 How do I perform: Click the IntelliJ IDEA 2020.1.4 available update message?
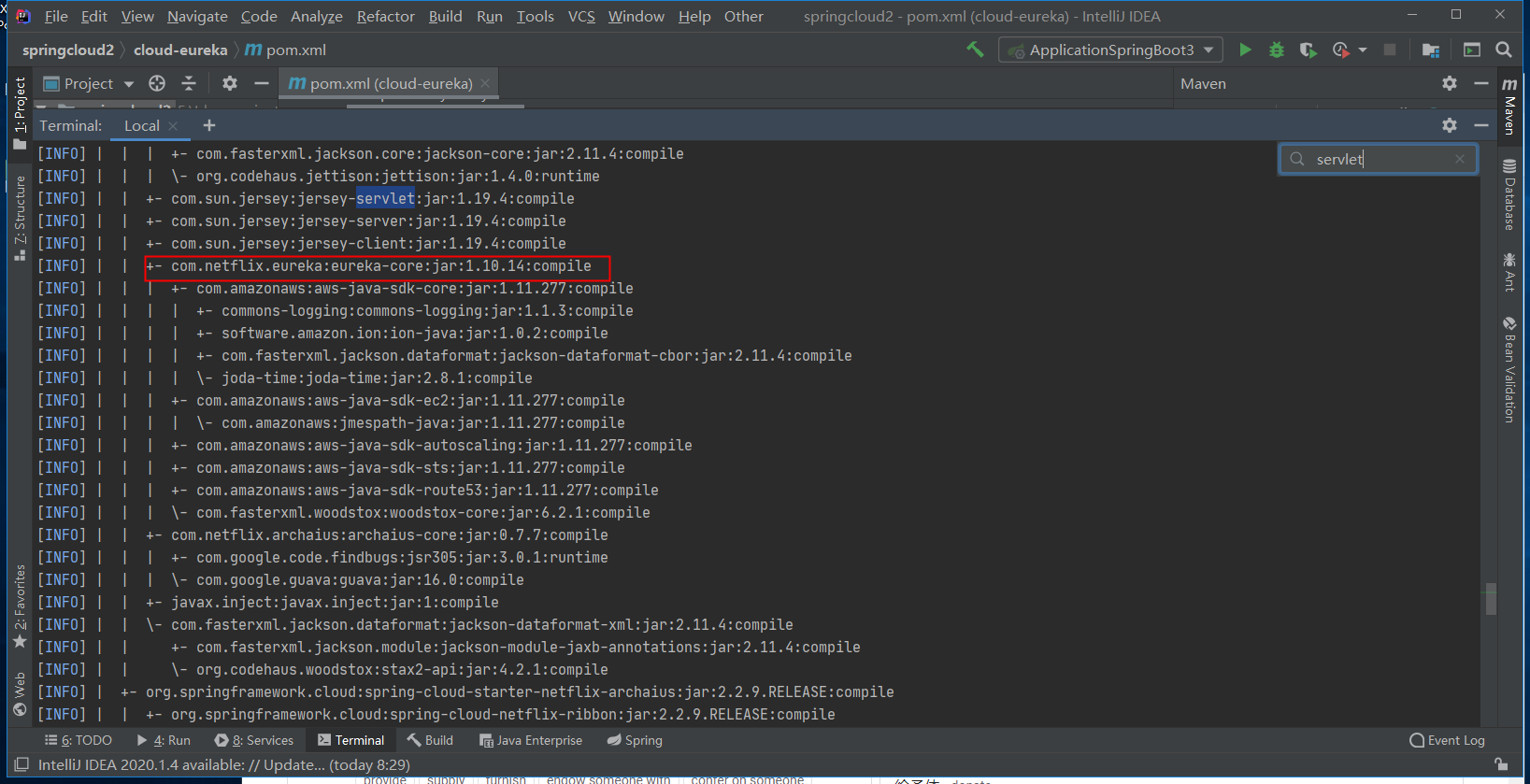[224, 764]
